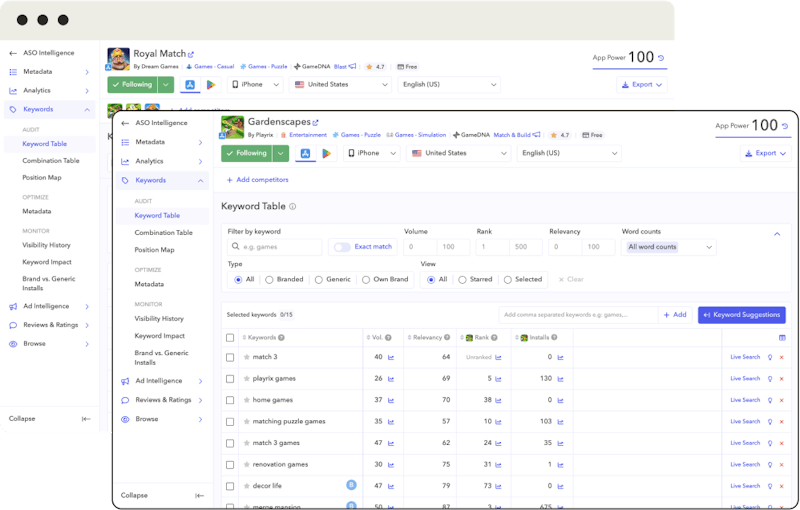Image resolution: width=800 pixels, height=510 pixels.
Task: Open volume chart for 'match 3' keyword
Action: (x=391, y=357)
